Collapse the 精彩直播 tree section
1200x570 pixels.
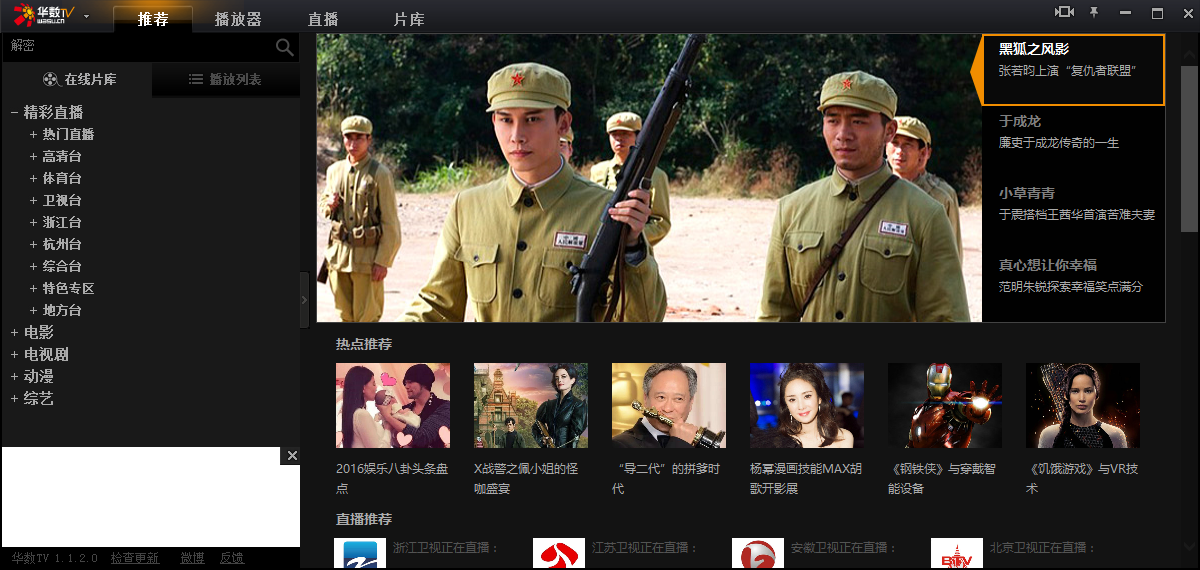pos(15,113)
